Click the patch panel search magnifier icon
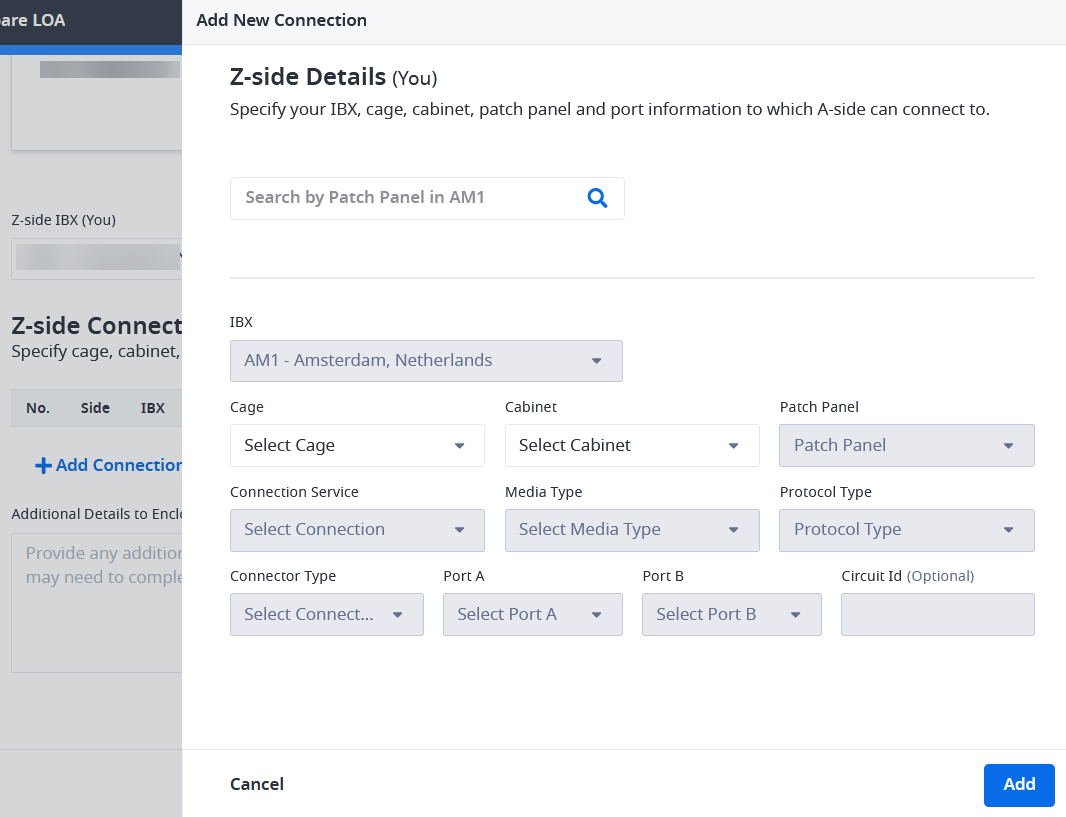The height and width of the screenshot is (817, 1066). [x=597, y=198]
